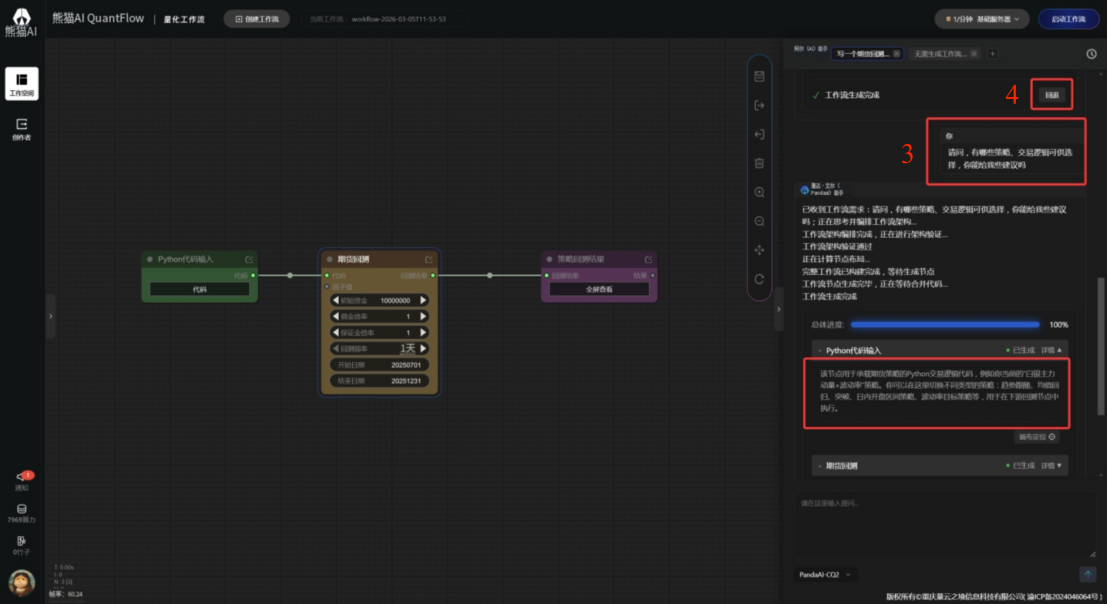The image size is (1108, 604).
Task: Click the 启动工作流 button
Action: [1068, 19]
